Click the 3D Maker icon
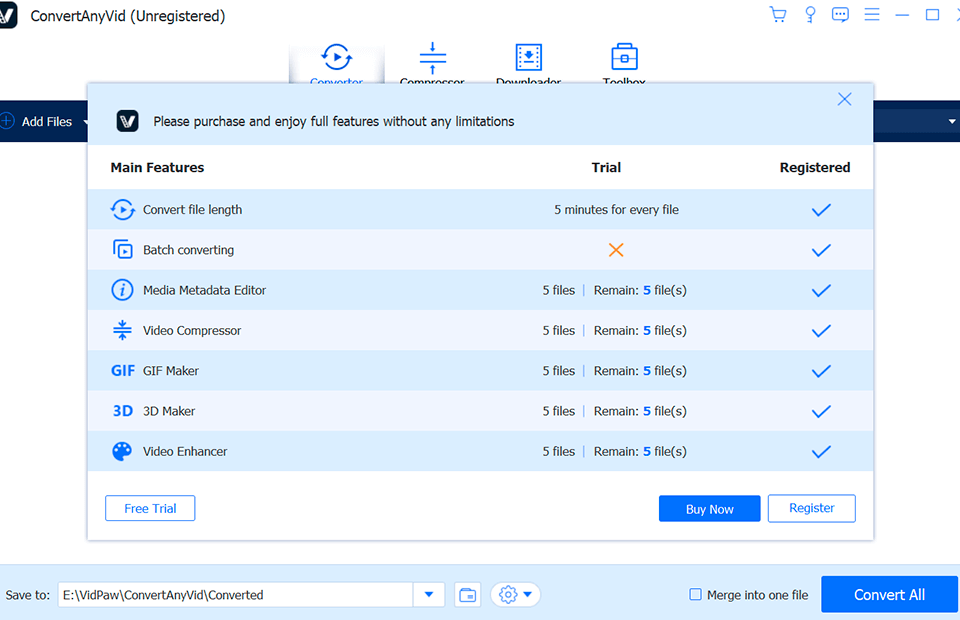The width and height of the screenshot is (960, 620). 122,410
